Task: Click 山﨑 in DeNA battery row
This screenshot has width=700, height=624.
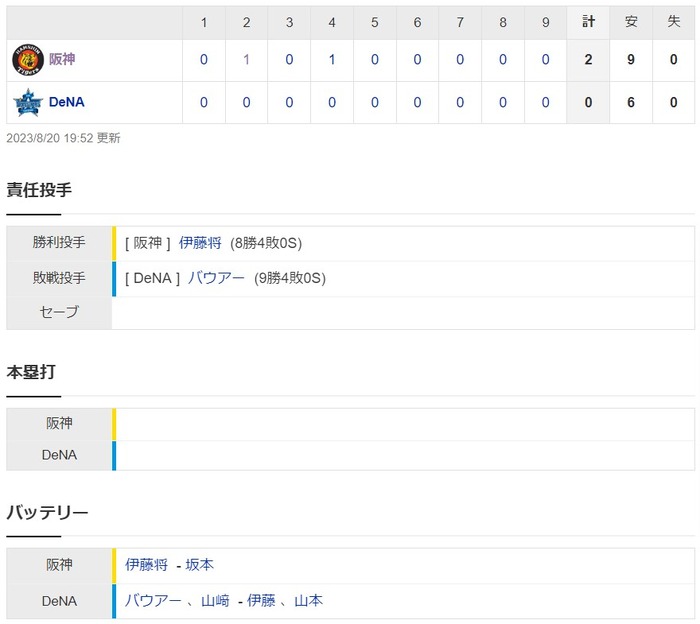Action: [215, 601]
